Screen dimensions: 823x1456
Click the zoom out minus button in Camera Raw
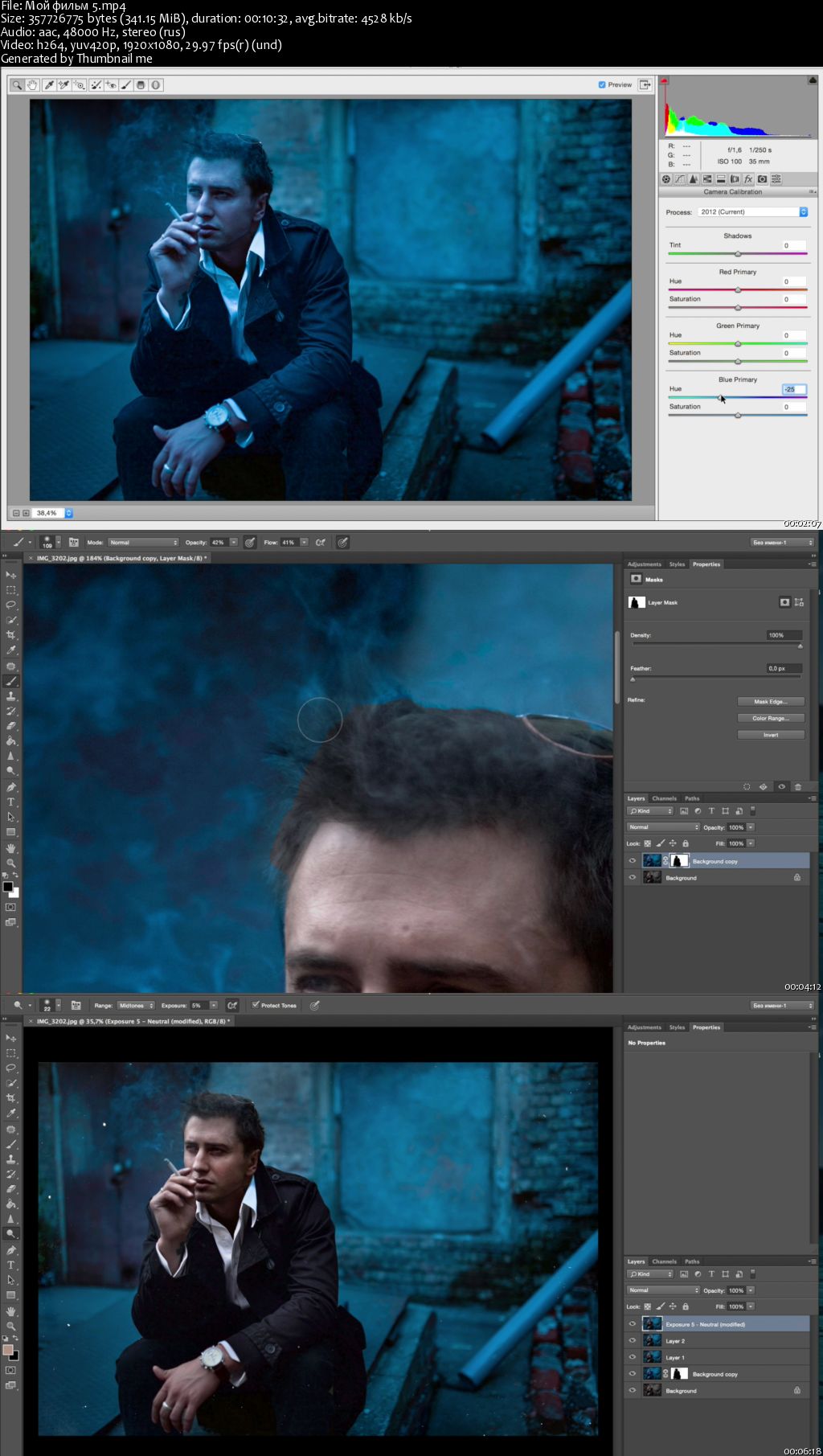click(x=16, y=513)
